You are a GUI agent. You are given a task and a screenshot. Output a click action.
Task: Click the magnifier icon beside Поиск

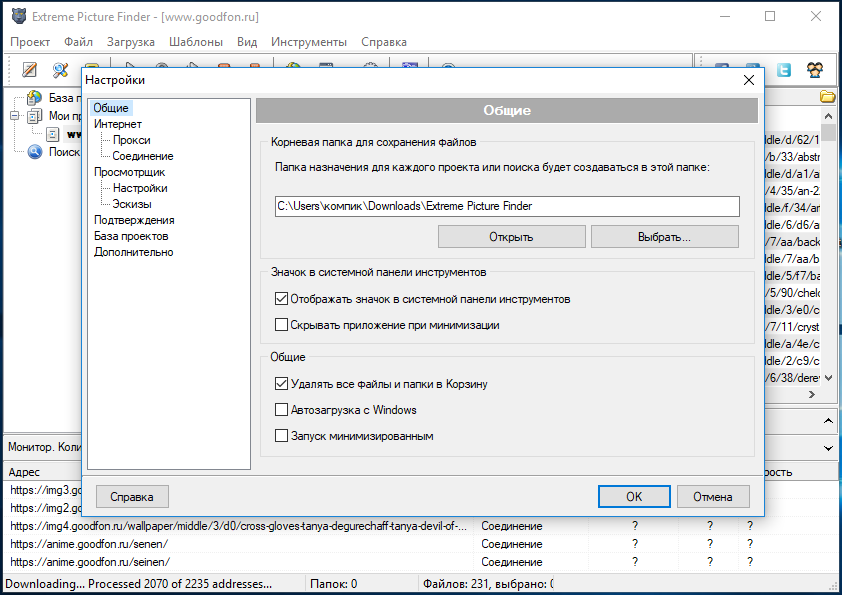[x=34, y=152]
